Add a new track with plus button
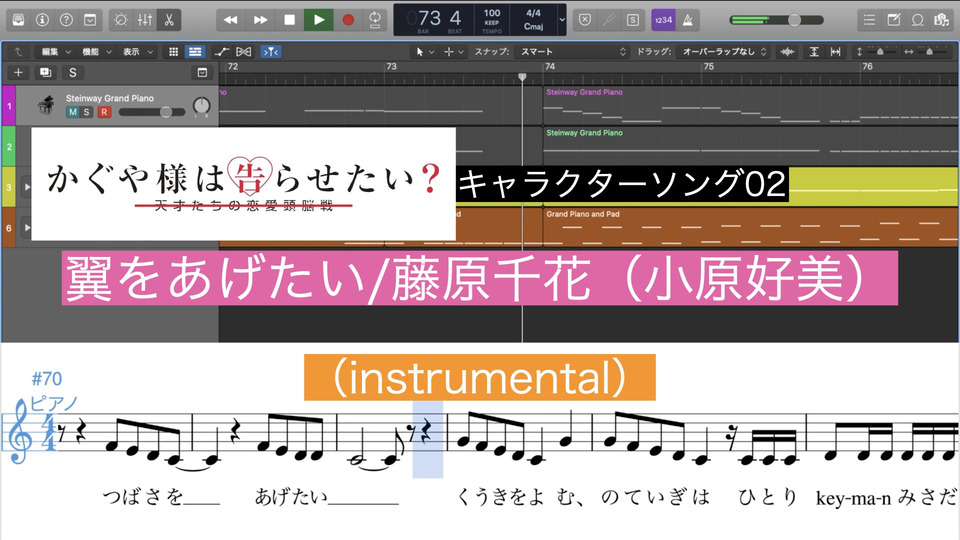The image size is (960, 540). tap(18, 73)
